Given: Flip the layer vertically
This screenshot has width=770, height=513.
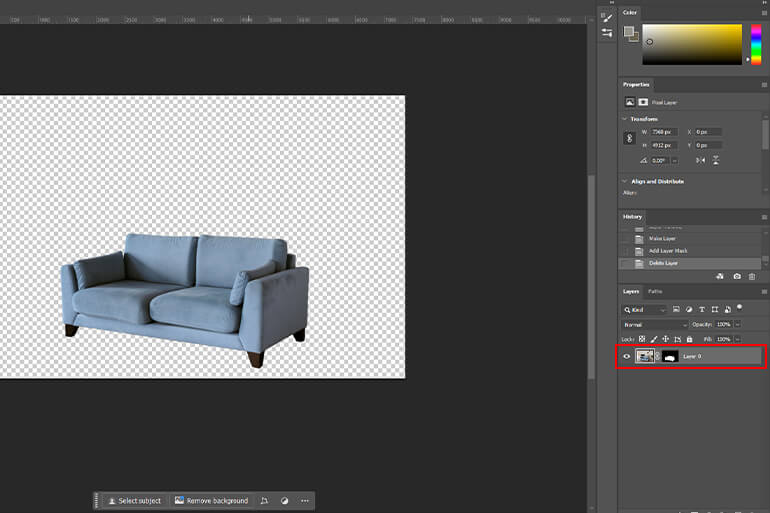Looking at the screenshot, I should 715,161.
